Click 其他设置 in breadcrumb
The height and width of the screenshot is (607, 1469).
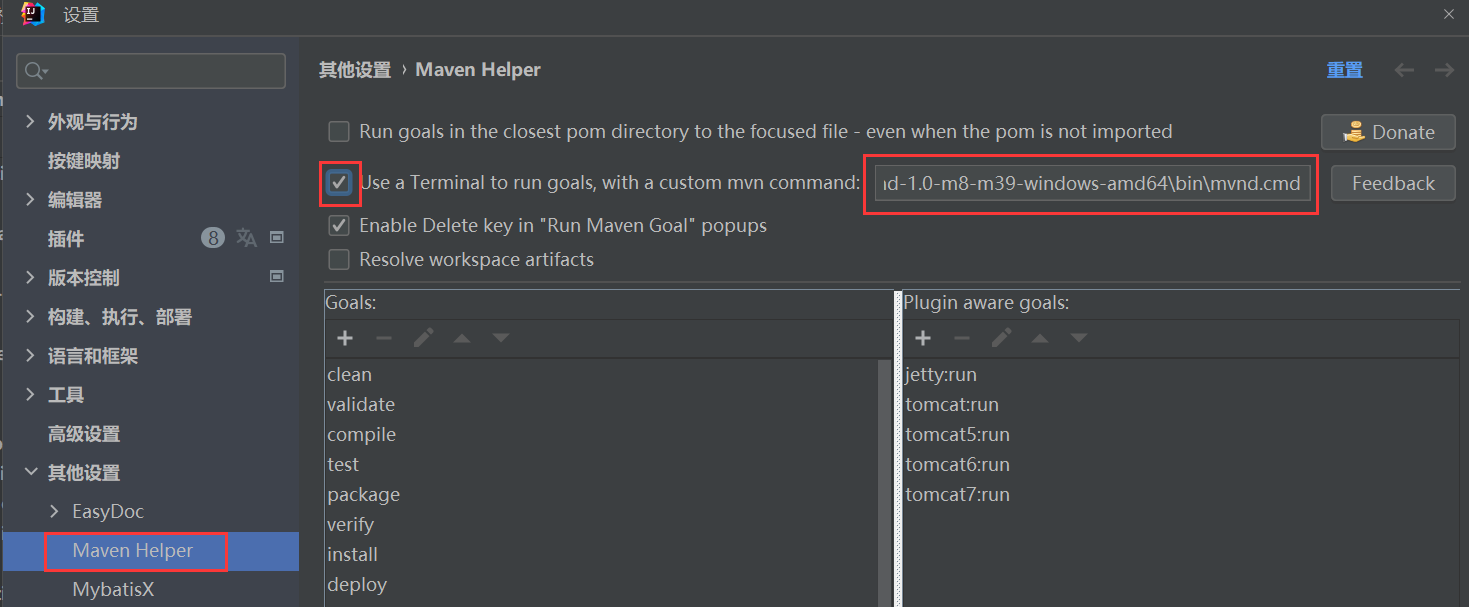[355, 70]
